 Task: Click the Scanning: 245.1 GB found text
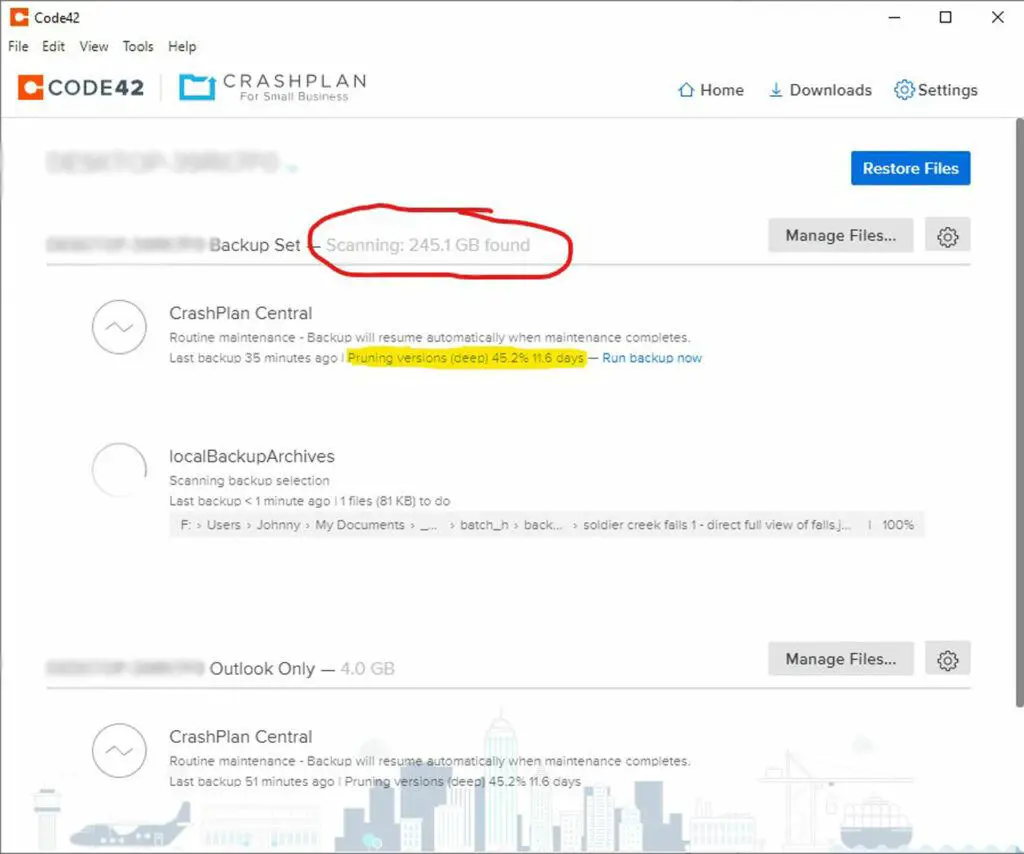pos(428,245)
